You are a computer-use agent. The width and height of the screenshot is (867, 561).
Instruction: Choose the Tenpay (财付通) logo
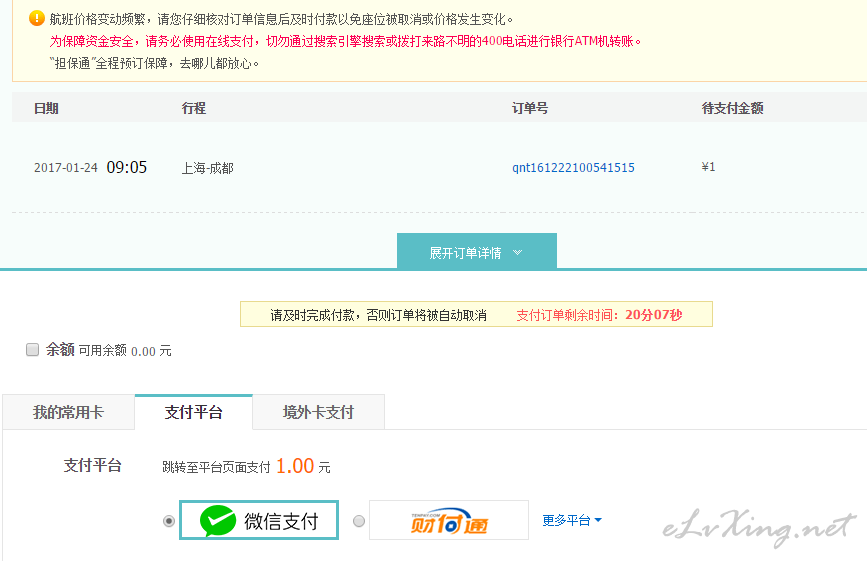point(449,520)
